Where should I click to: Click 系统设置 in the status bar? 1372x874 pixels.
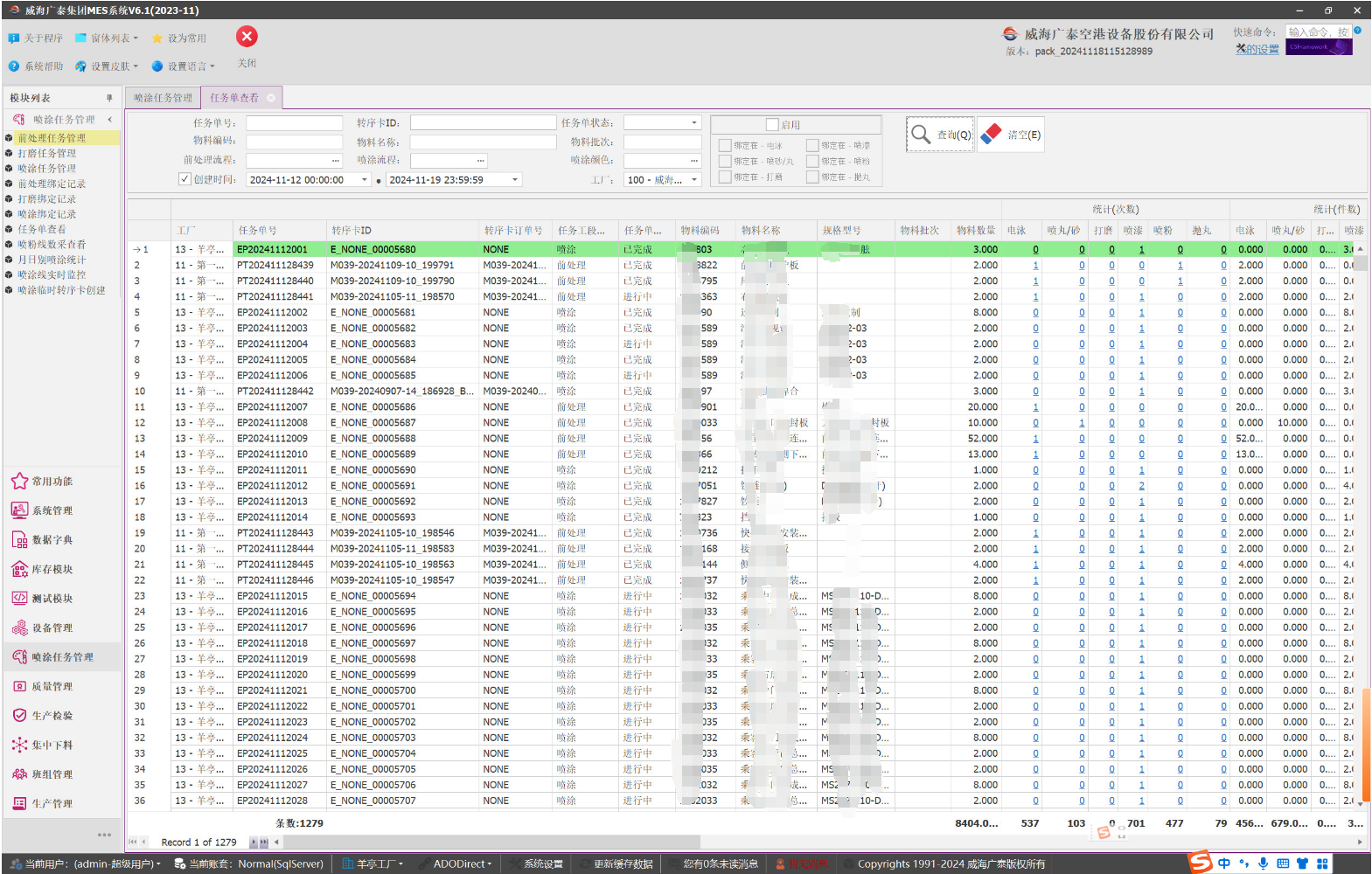pos(537,864)
